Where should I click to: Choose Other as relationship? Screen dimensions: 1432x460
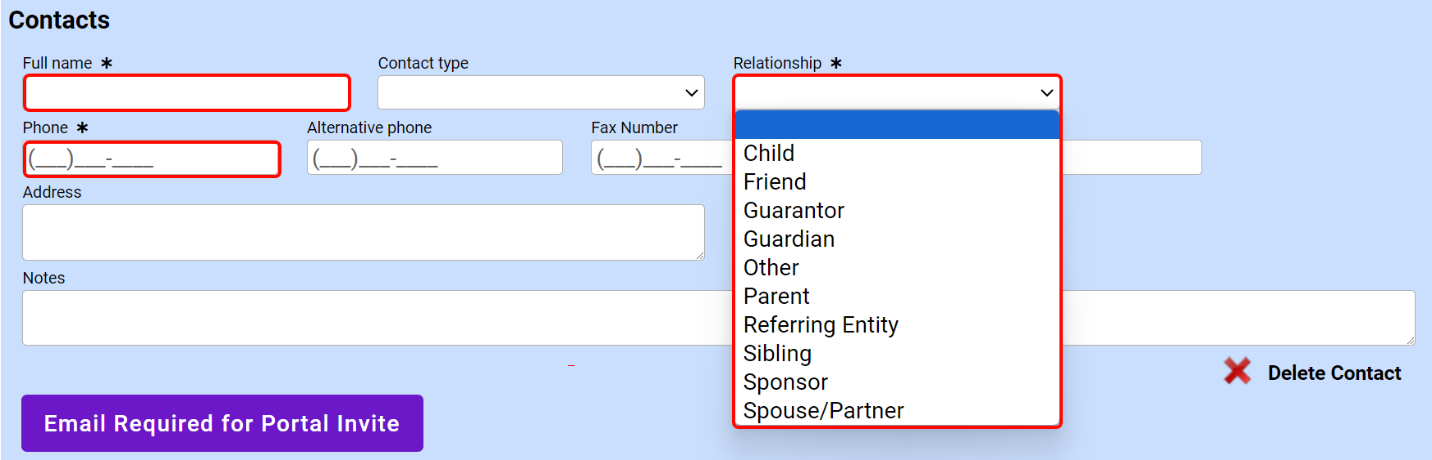(771, 268)
